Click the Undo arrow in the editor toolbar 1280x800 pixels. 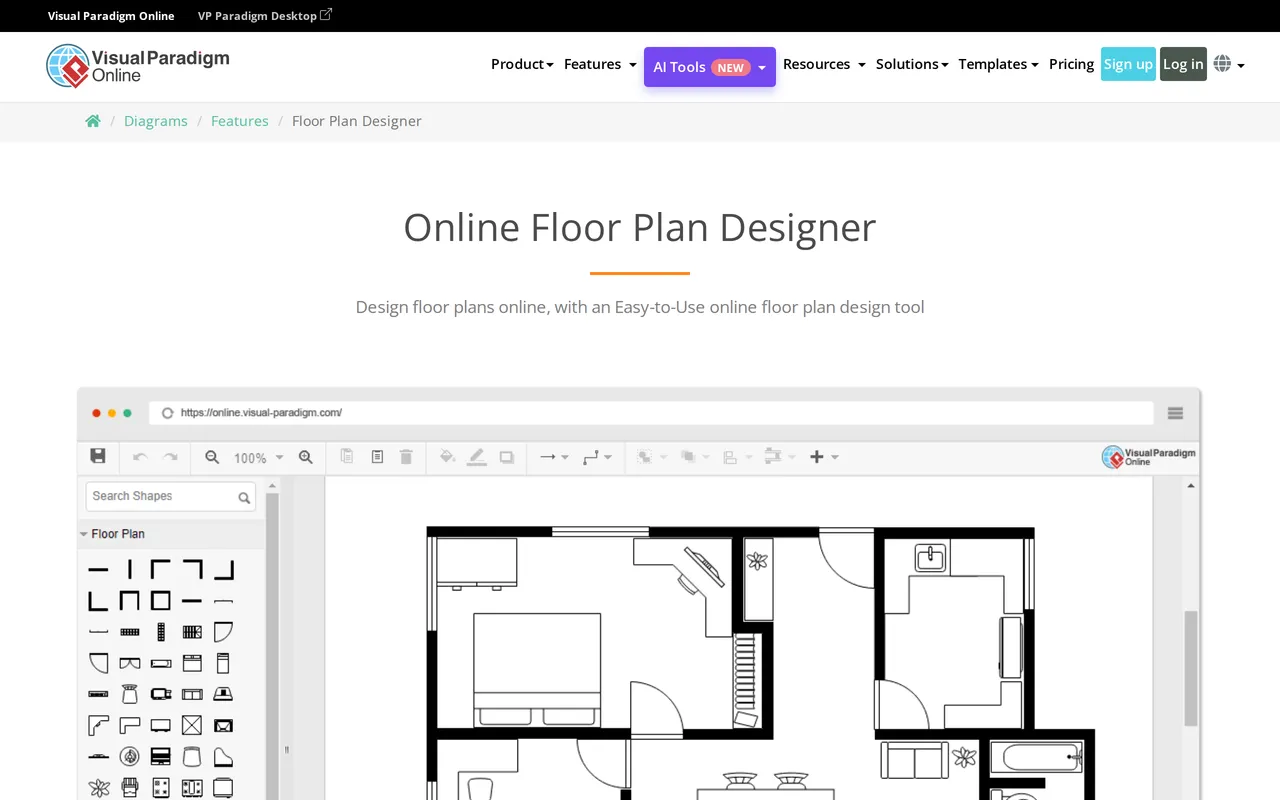140,457
